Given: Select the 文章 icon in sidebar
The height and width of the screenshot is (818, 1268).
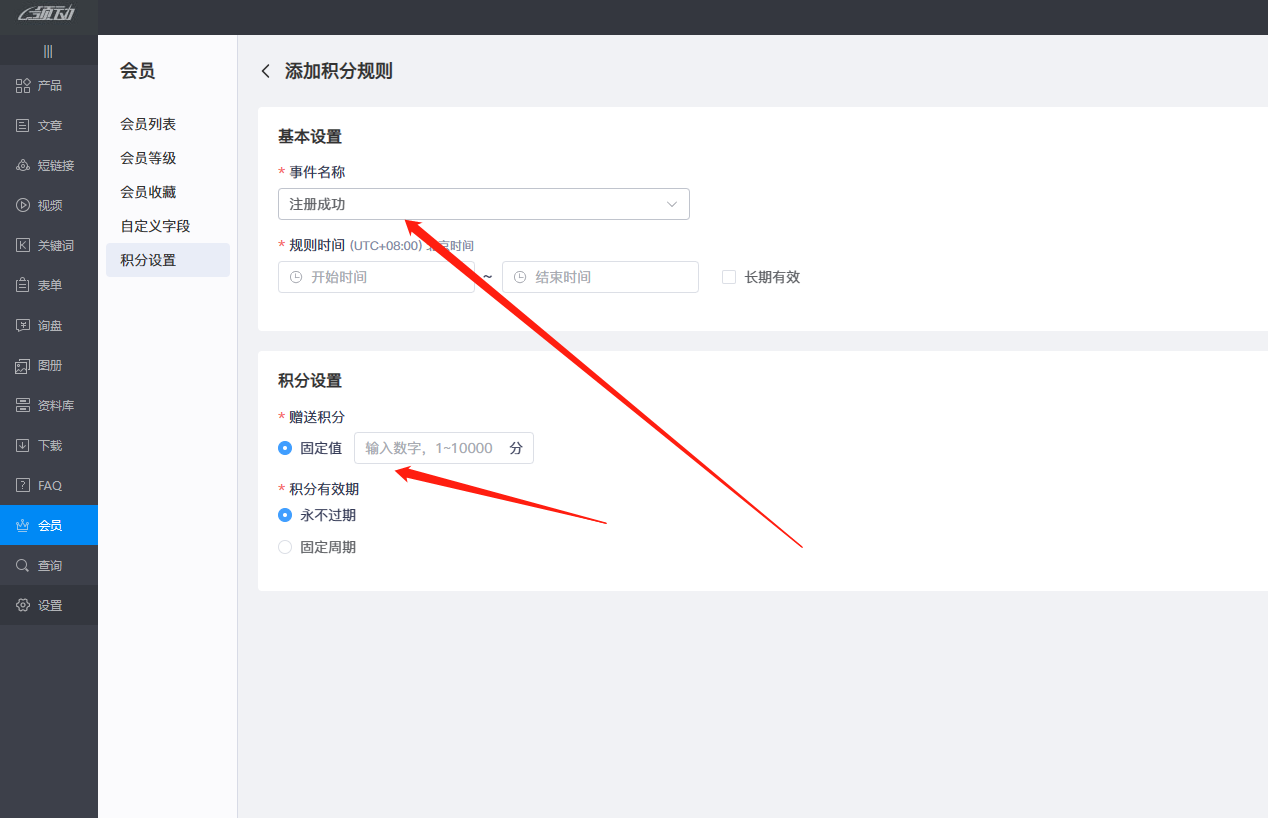Looking at the screenshot, I should pos(48,125).
